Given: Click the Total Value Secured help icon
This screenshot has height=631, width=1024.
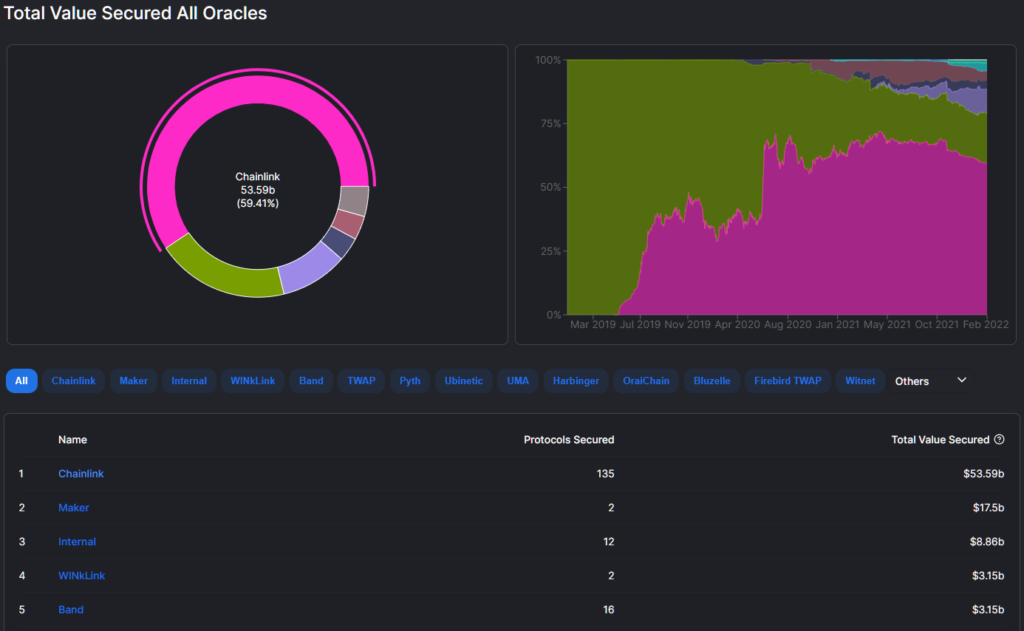Looking at the screenshot, I should coord(999,440).
